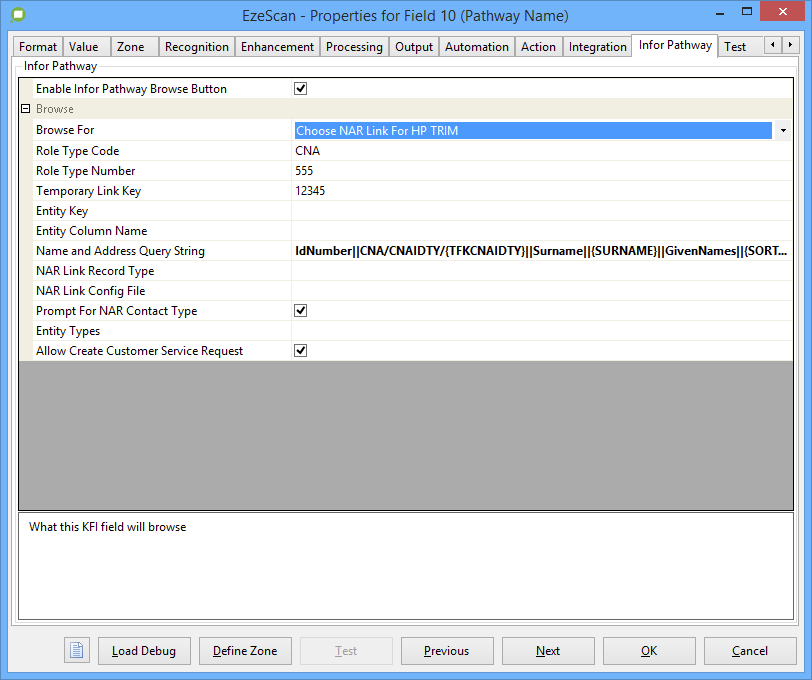This screenshot has height=680, width=812.
Task: Select the Choose NAR Link For HP TRIM combo box
Action: 532,130
